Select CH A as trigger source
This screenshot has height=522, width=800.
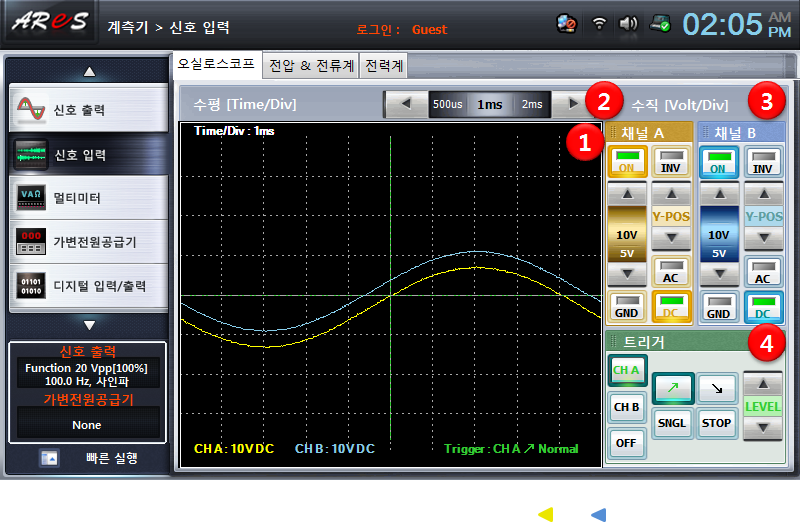[x=627, y=370]
